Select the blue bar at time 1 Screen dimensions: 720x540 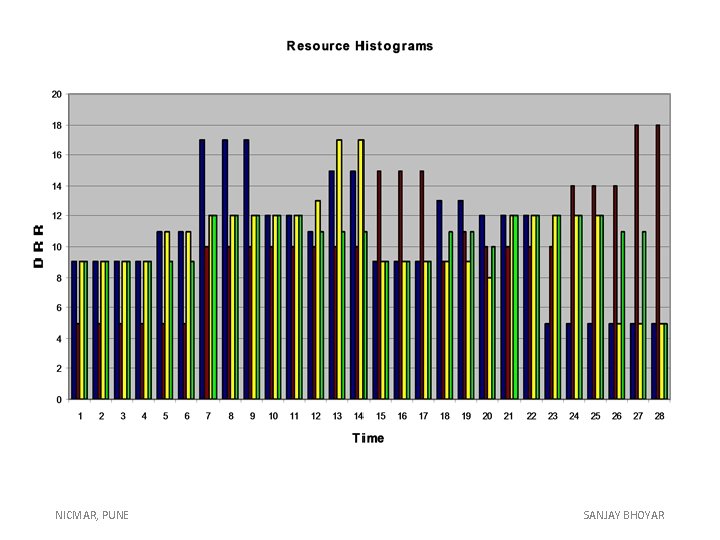(74, 330)
